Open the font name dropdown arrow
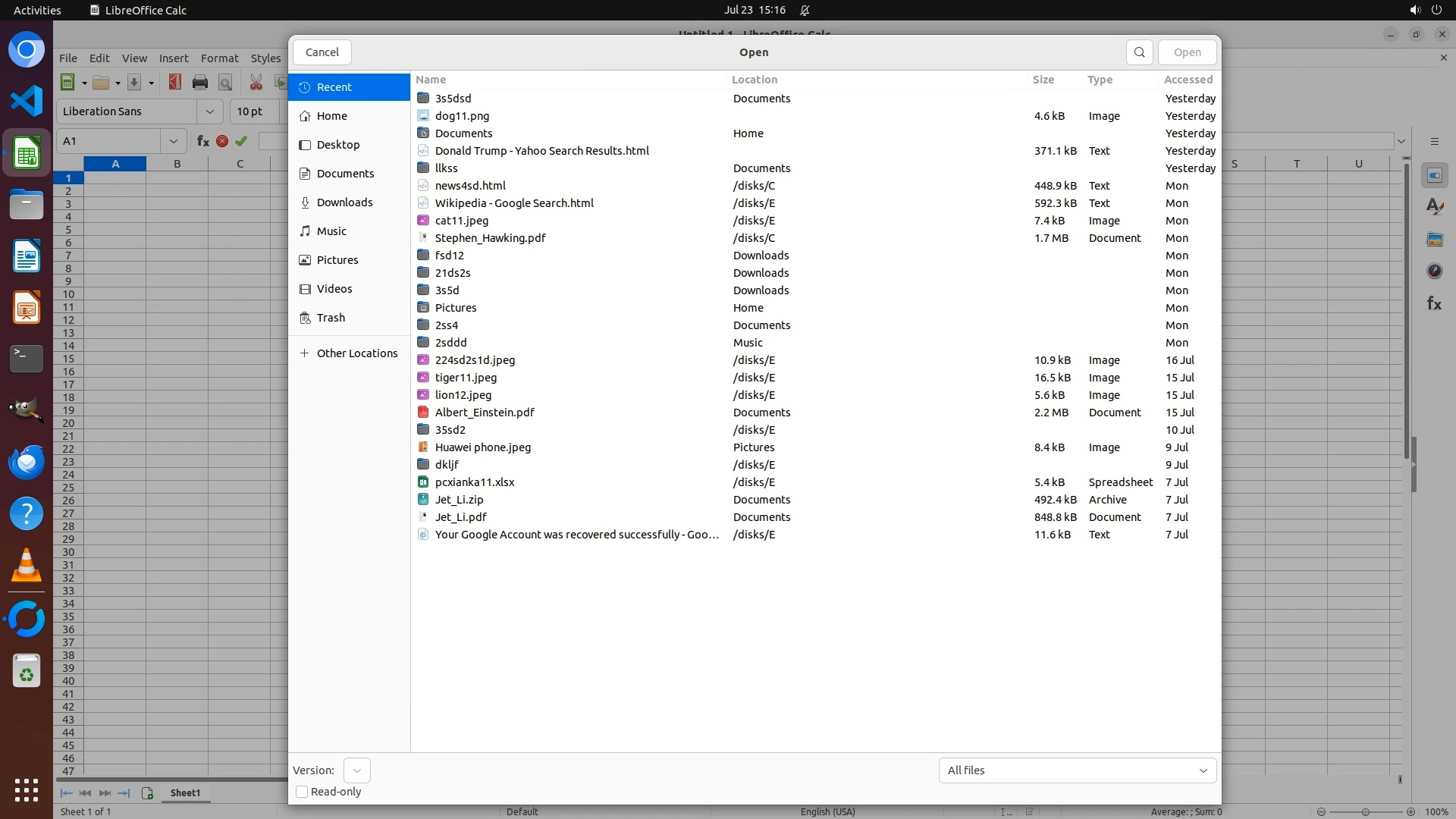1456x819 pixels. (x=210, y=111)
